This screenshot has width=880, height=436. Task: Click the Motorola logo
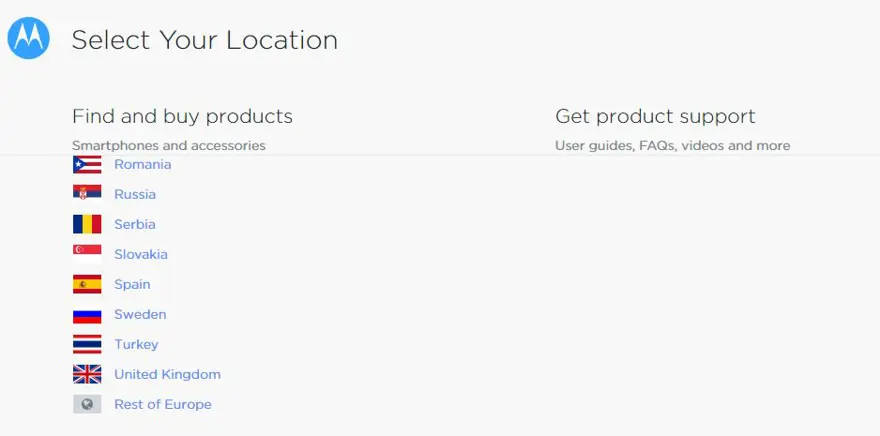(x=29, y=38)
